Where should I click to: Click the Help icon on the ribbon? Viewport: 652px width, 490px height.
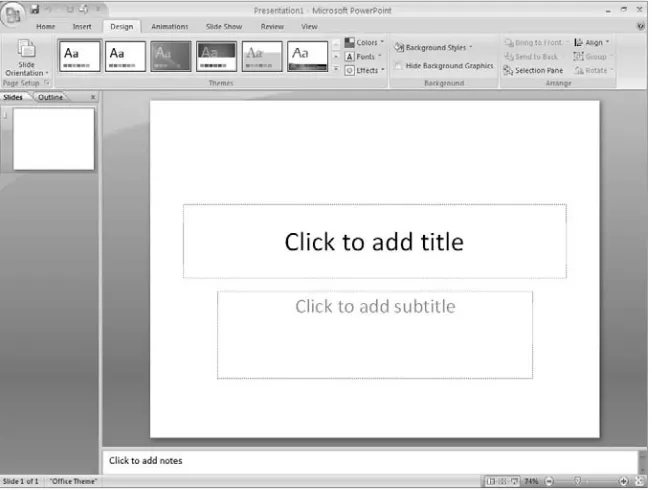(640, 27)
